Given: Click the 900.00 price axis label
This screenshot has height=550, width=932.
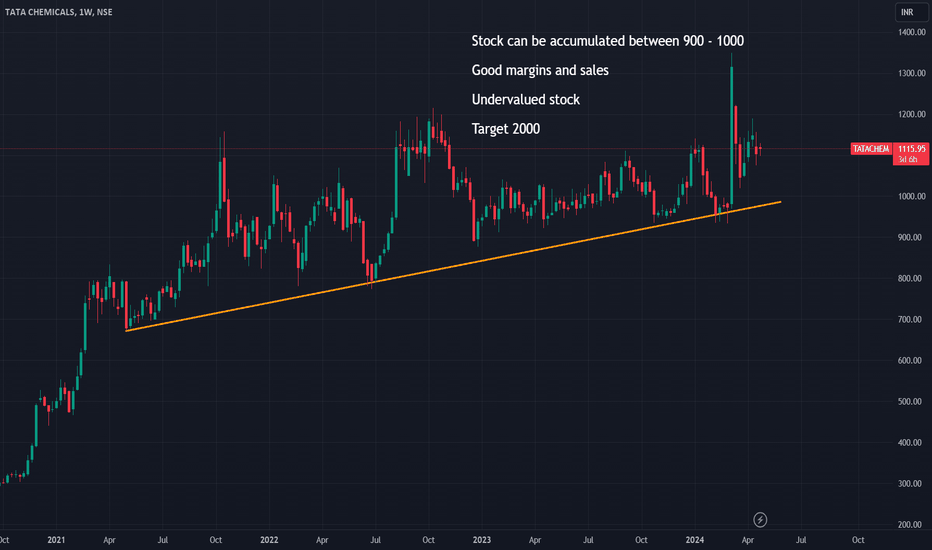Looking at the screenshot, I should pyautogui.click(x=912, y=237).
